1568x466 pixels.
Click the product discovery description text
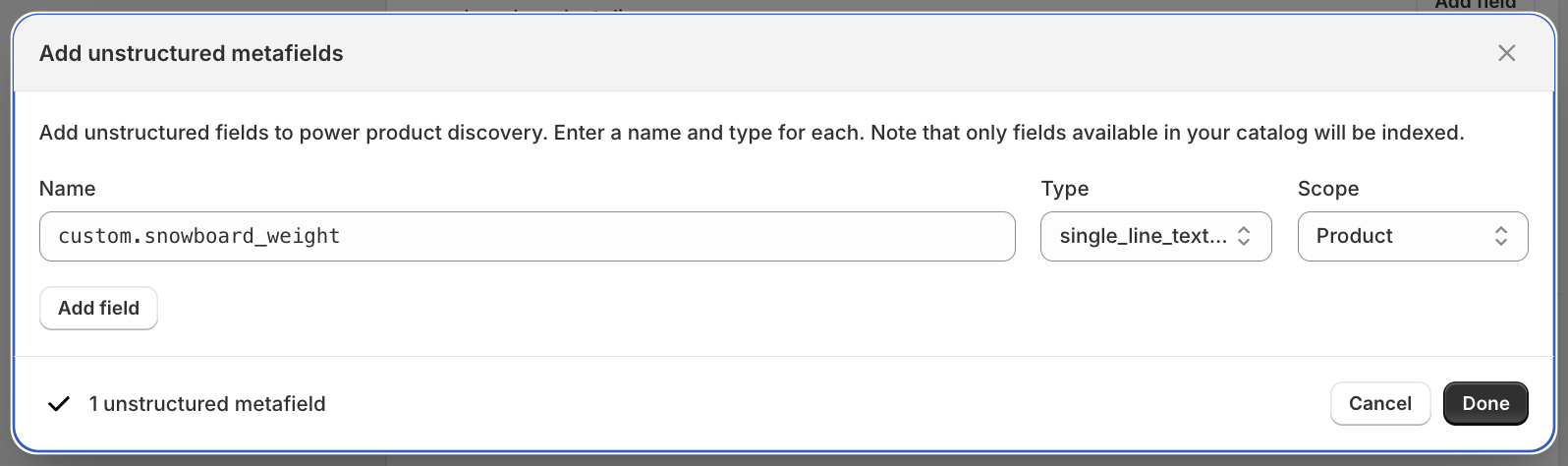point(751,133)
